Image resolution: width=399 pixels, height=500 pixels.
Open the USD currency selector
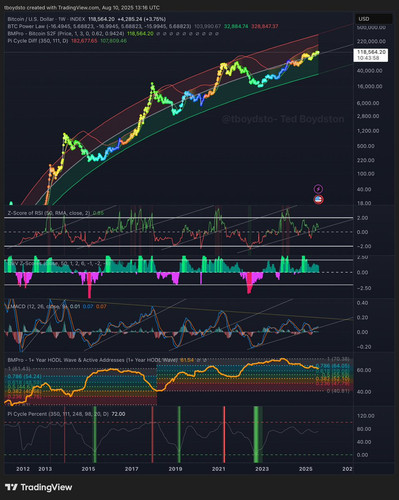pos(374,19)
